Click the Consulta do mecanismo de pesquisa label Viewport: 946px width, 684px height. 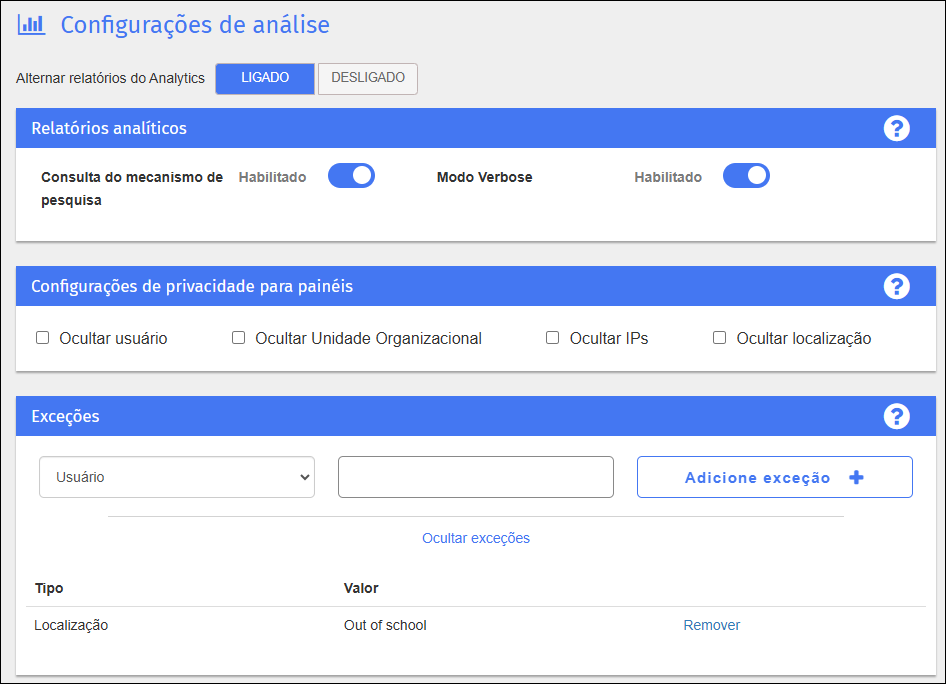132,188
